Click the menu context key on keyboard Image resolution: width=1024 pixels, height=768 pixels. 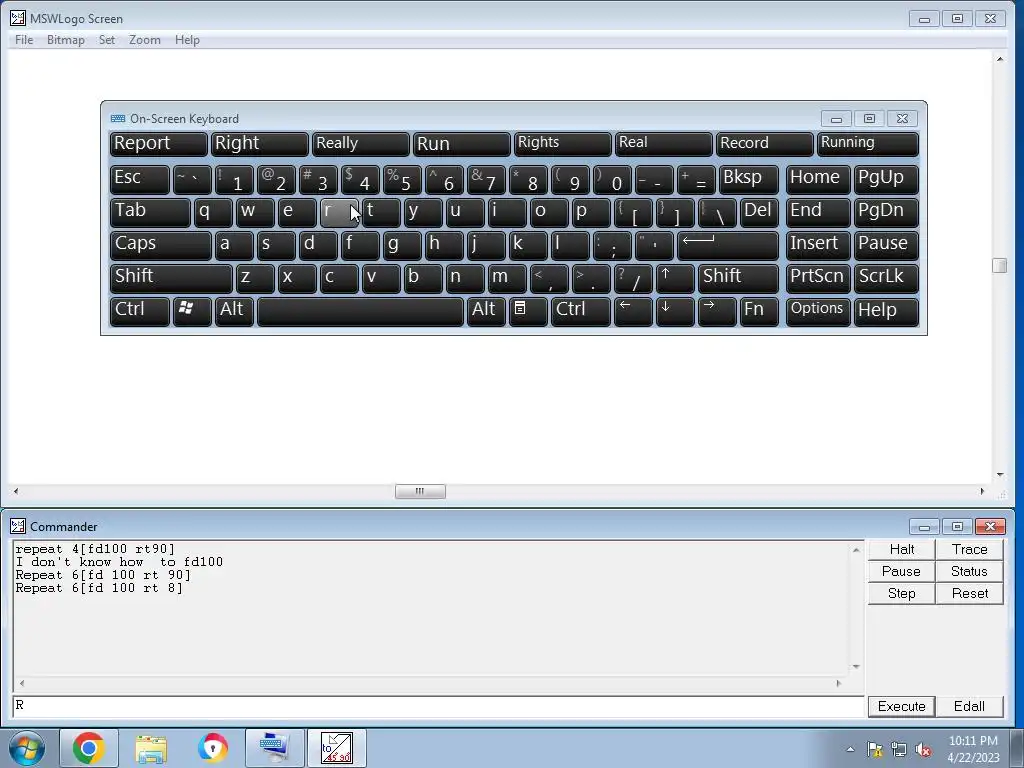[x=528, y=311]
